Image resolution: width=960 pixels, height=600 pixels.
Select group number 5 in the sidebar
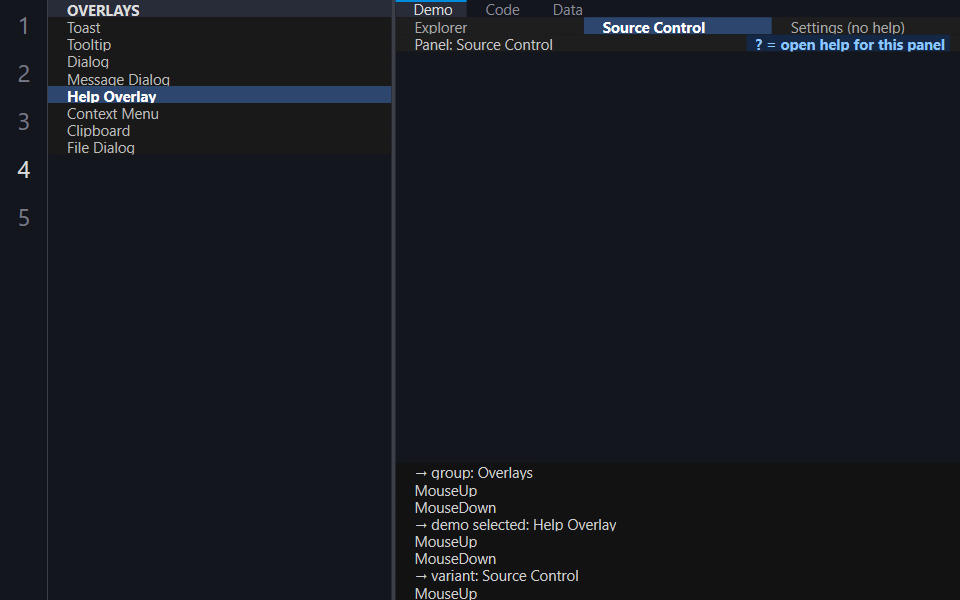23,217
